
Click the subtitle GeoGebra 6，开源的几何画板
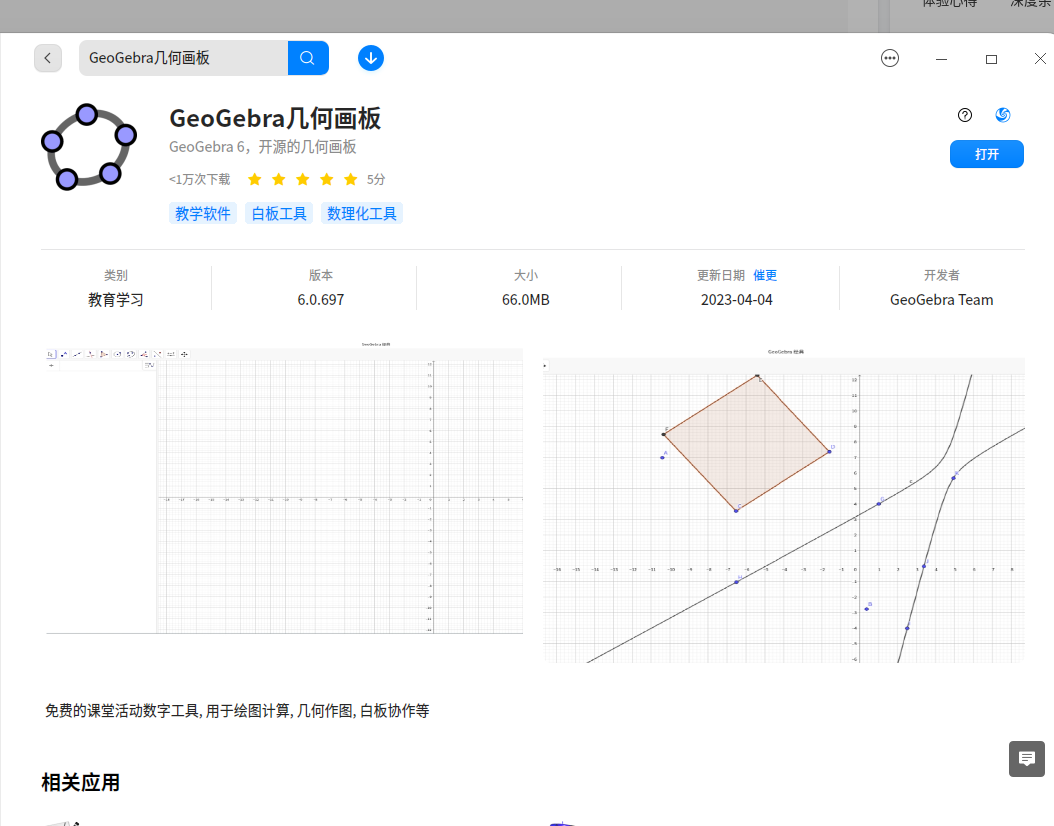(x=262, y=147)
